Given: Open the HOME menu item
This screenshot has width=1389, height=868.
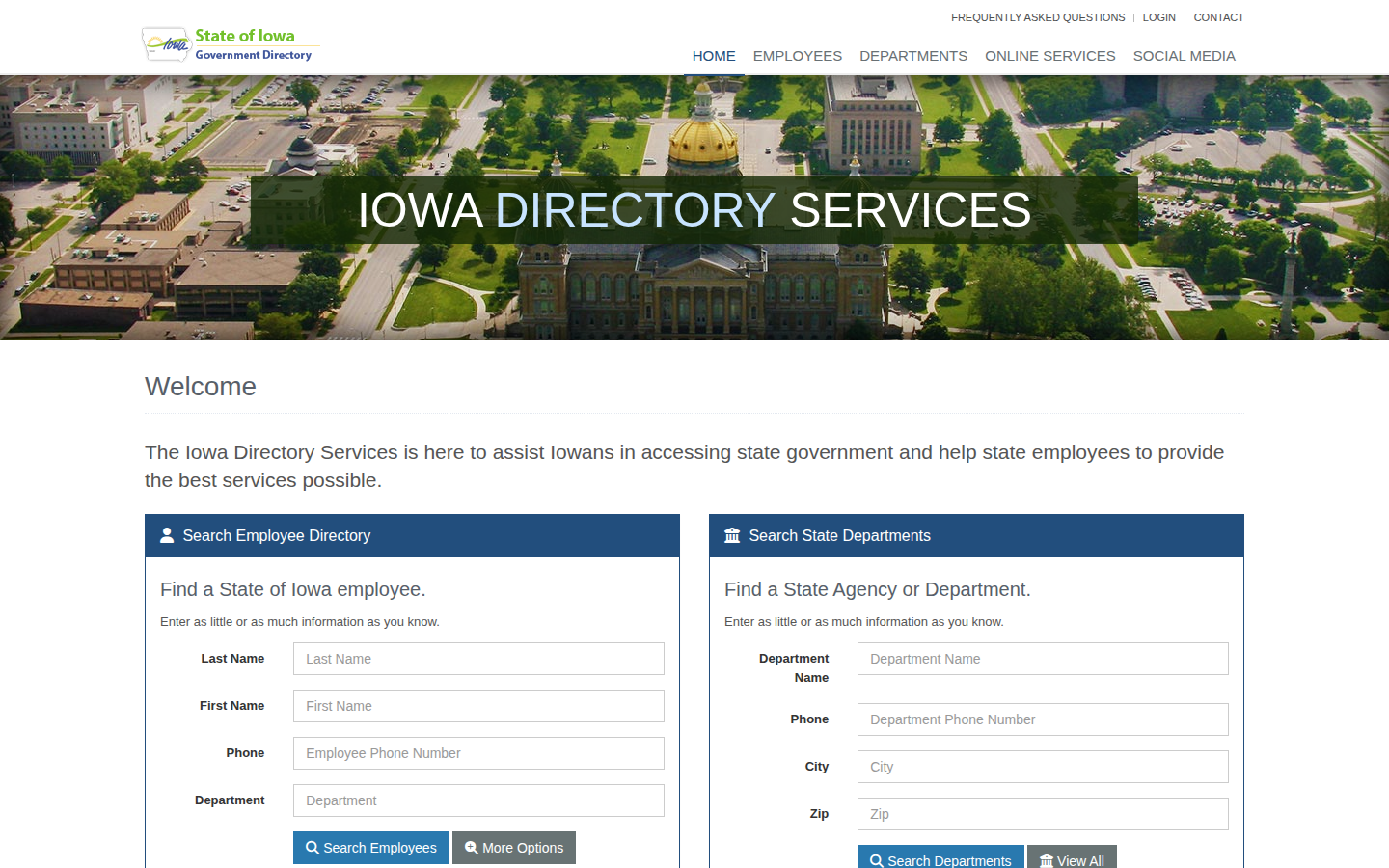Looking at the screenshot, I should pos(714,56).
